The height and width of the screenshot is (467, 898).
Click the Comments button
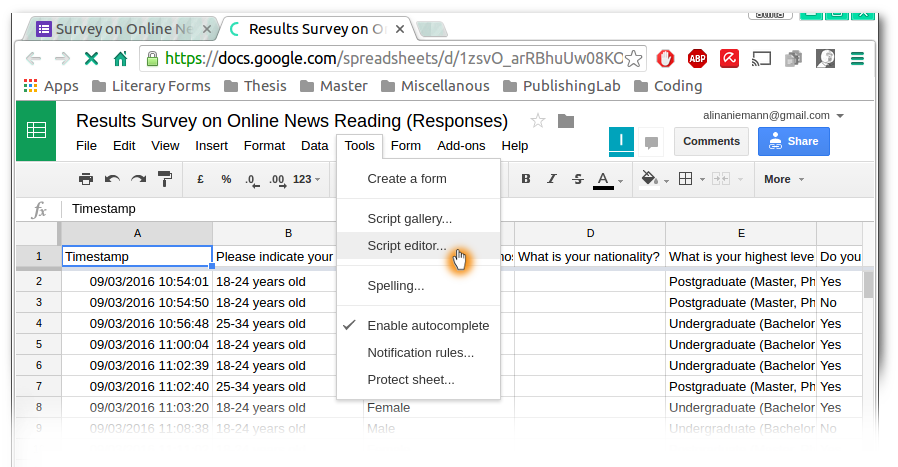(711, 142)
